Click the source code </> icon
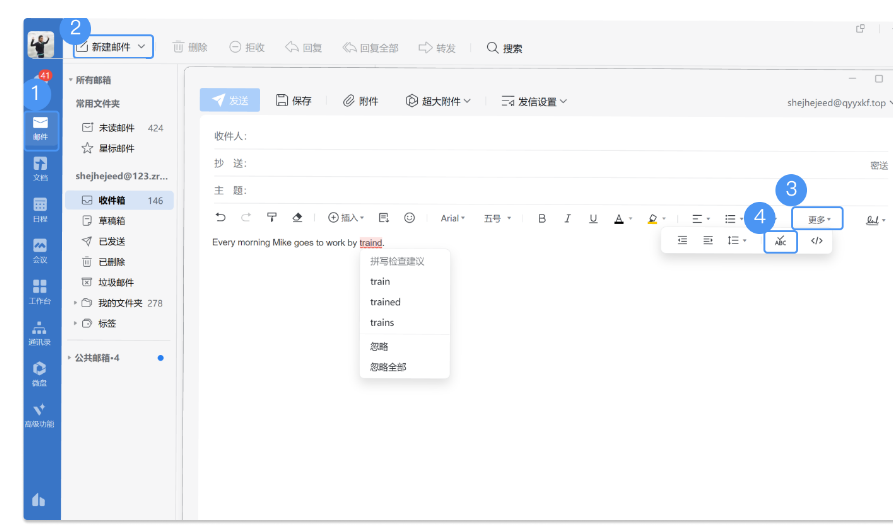The image size is (893, 532). 816,241
